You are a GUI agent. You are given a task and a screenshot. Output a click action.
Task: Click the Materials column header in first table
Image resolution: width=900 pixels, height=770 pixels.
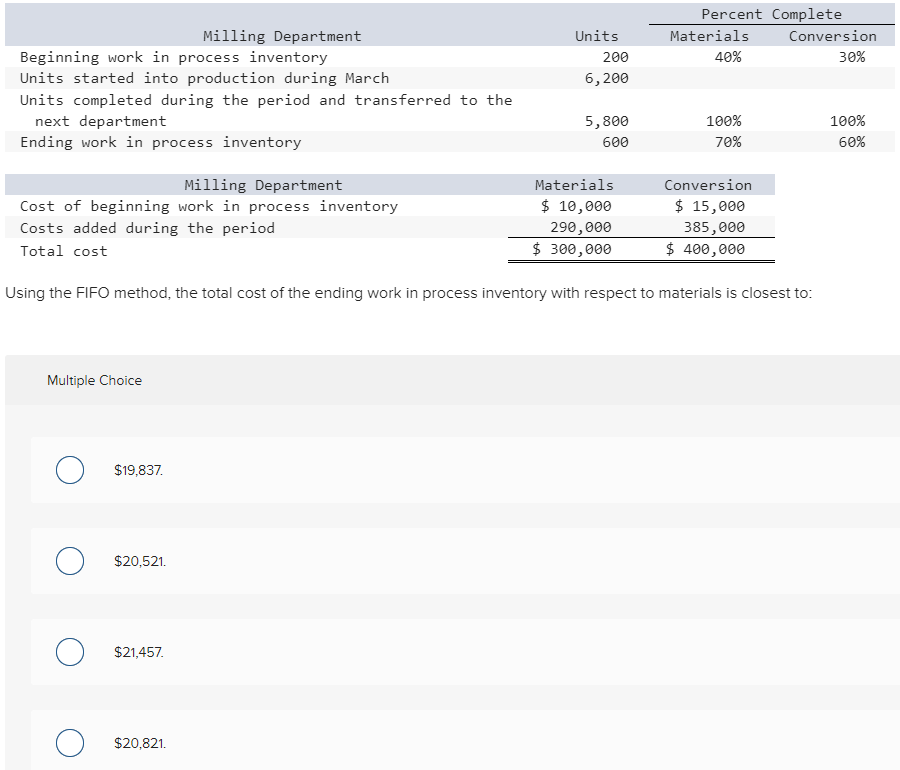710,35
